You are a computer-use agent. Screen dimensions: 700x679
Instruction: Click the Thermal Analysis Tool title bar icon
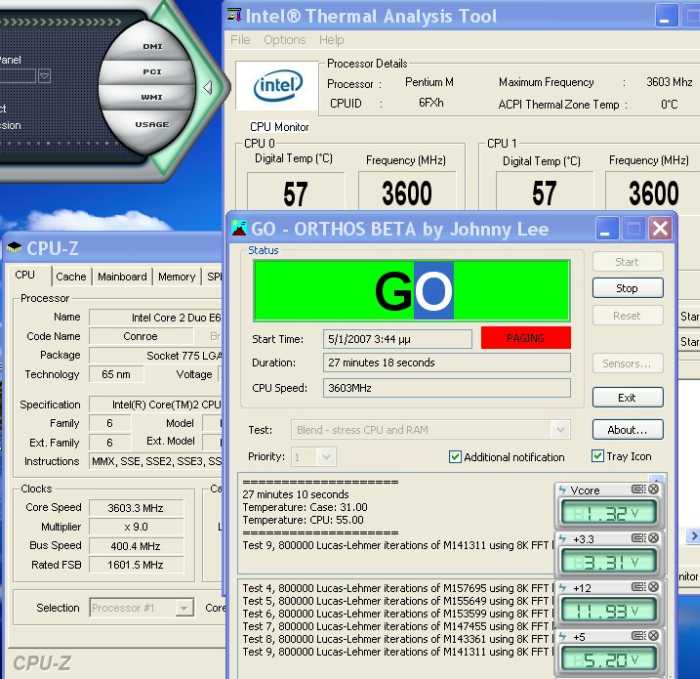coord(234,15)
